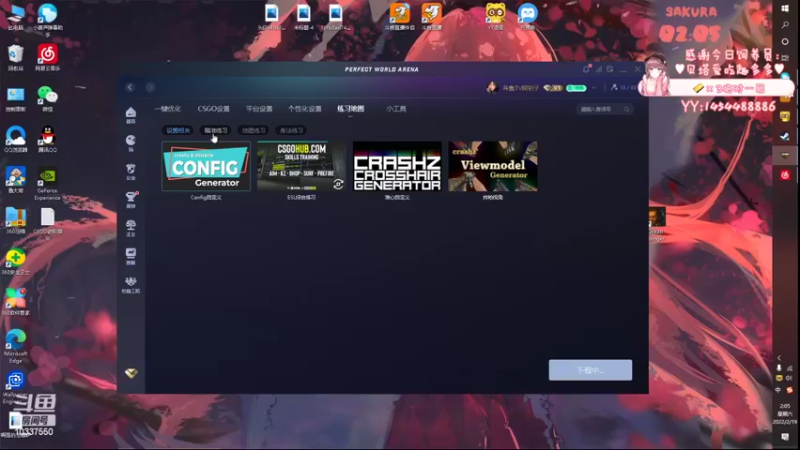The width and height of the screenshot is (800, 450).
Task: Open the Crashz Crosshair Generator thumbnail
Action: click(x=397, y=166)
